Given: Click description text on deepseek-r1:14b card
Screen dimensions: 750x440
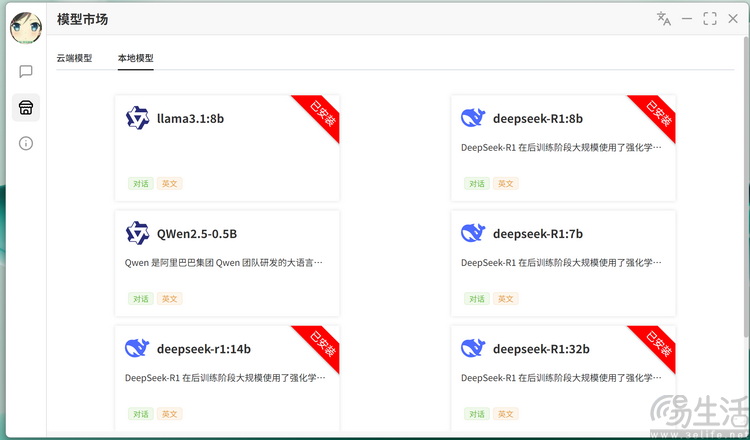Looking at the screenshot, I should point(225,378).
